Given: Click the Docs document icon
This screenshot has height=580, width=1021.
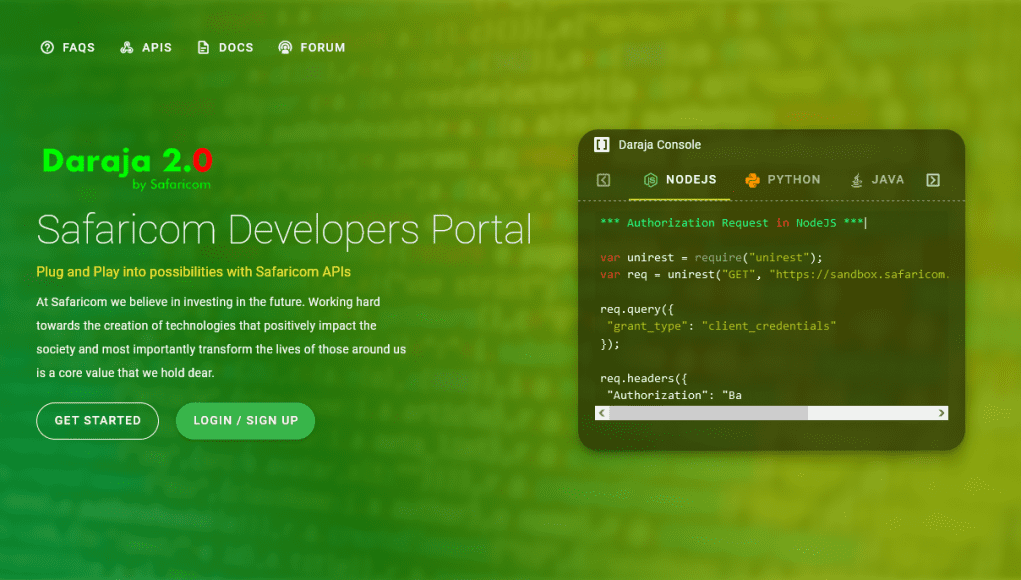Looking at the screenshot, I should (x=203, y=48).
